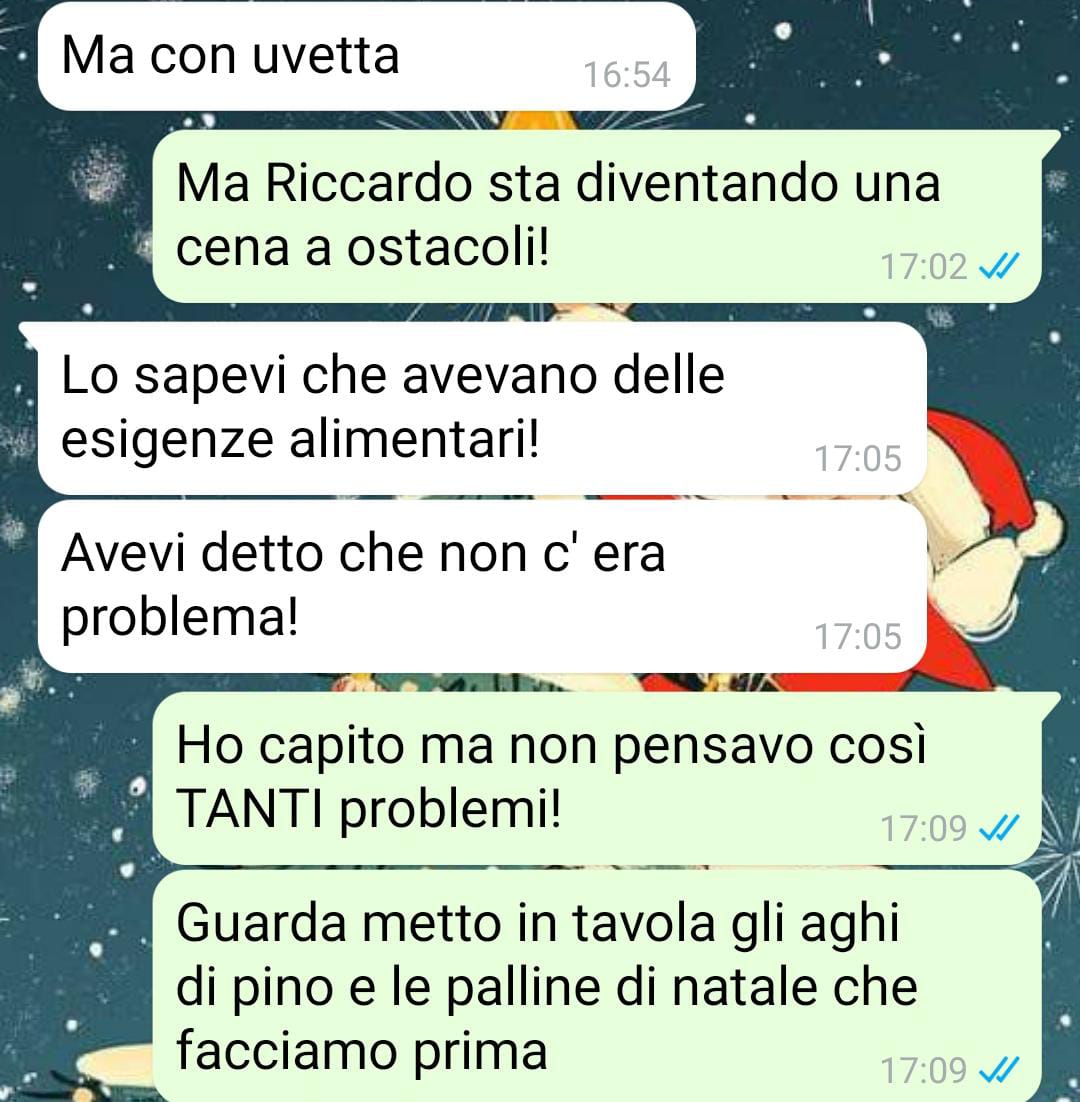Tap the "Ma con uvetta" message bubble
This screenshot has height=1102, width=1080.
[x=366, y=56]
